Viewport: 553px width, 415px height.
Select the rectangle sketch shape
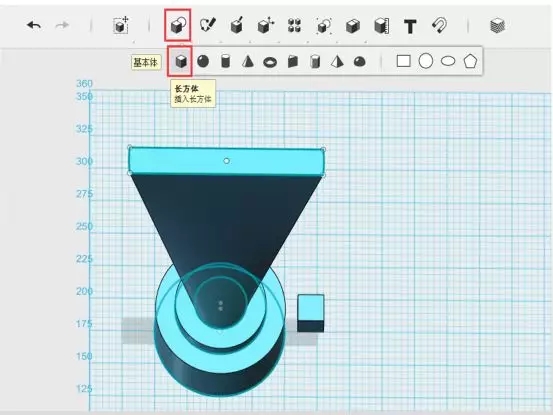pos(403,61)
